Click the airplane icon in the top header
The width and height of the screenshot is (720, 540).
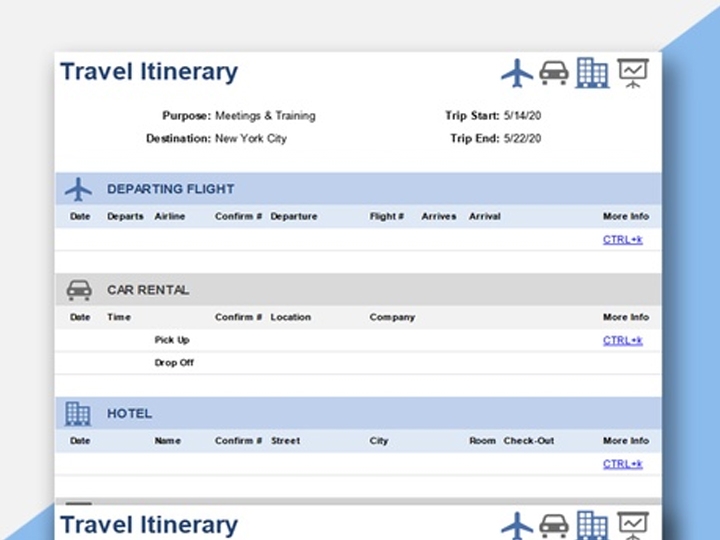click(x=517, y=72)
